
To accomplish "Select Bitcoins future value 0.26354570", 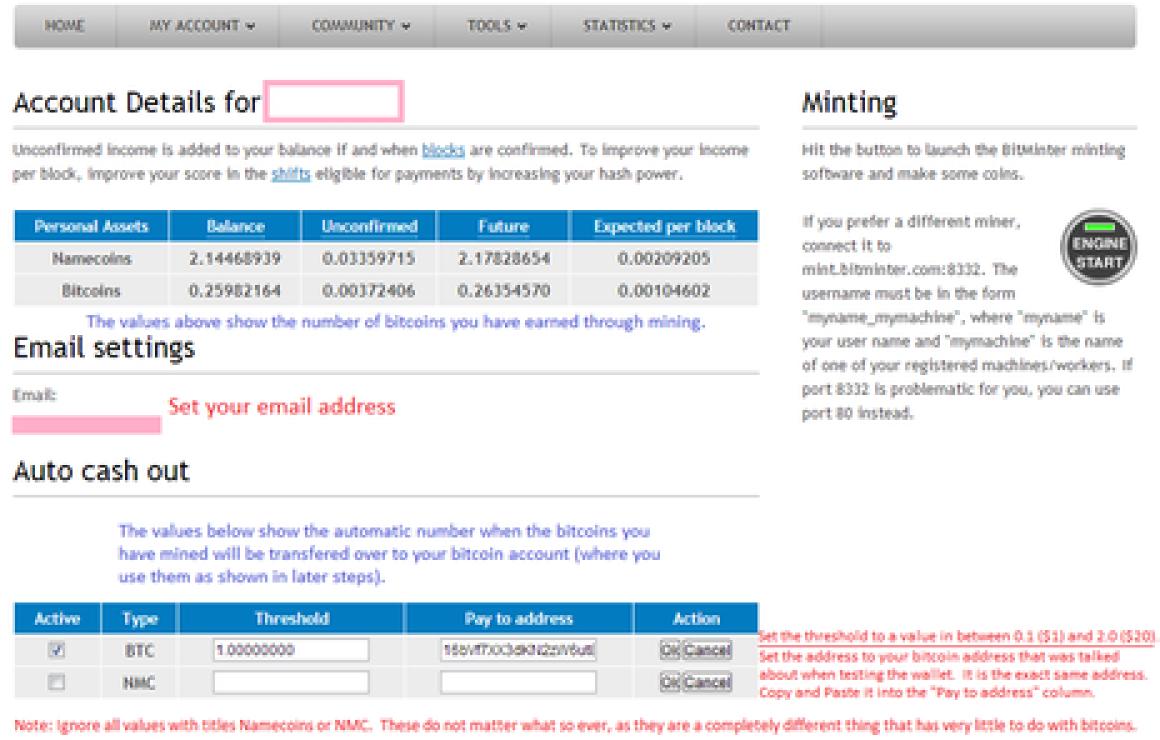I will (x=503, y=291).
